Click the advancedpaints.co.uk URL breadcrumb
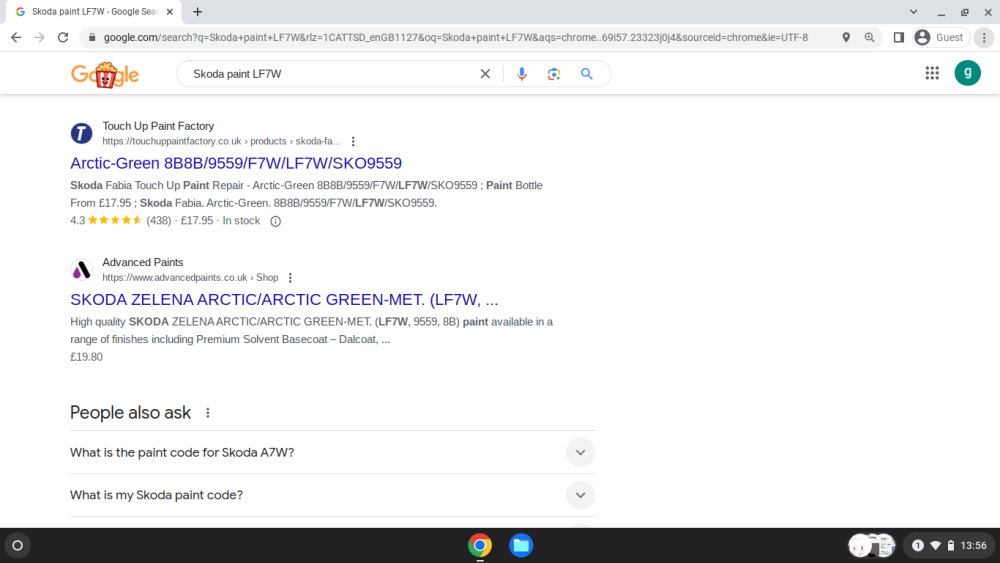The width and height of the screenshot is (1000, 563). tap(190, 278)
